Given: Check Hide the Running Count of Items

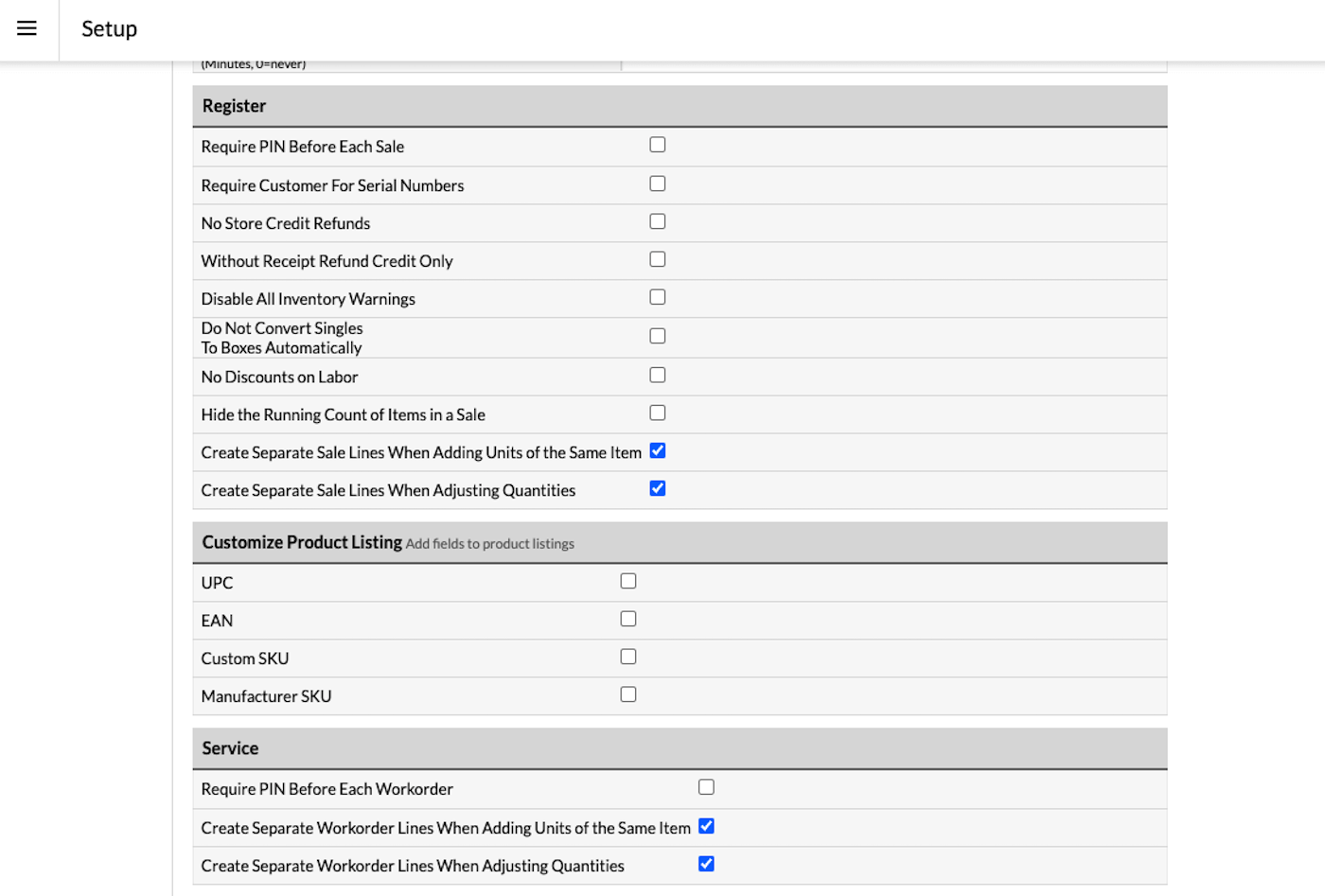Looking at the screenshot, I should pyautogui.click(x=658, y=413).
